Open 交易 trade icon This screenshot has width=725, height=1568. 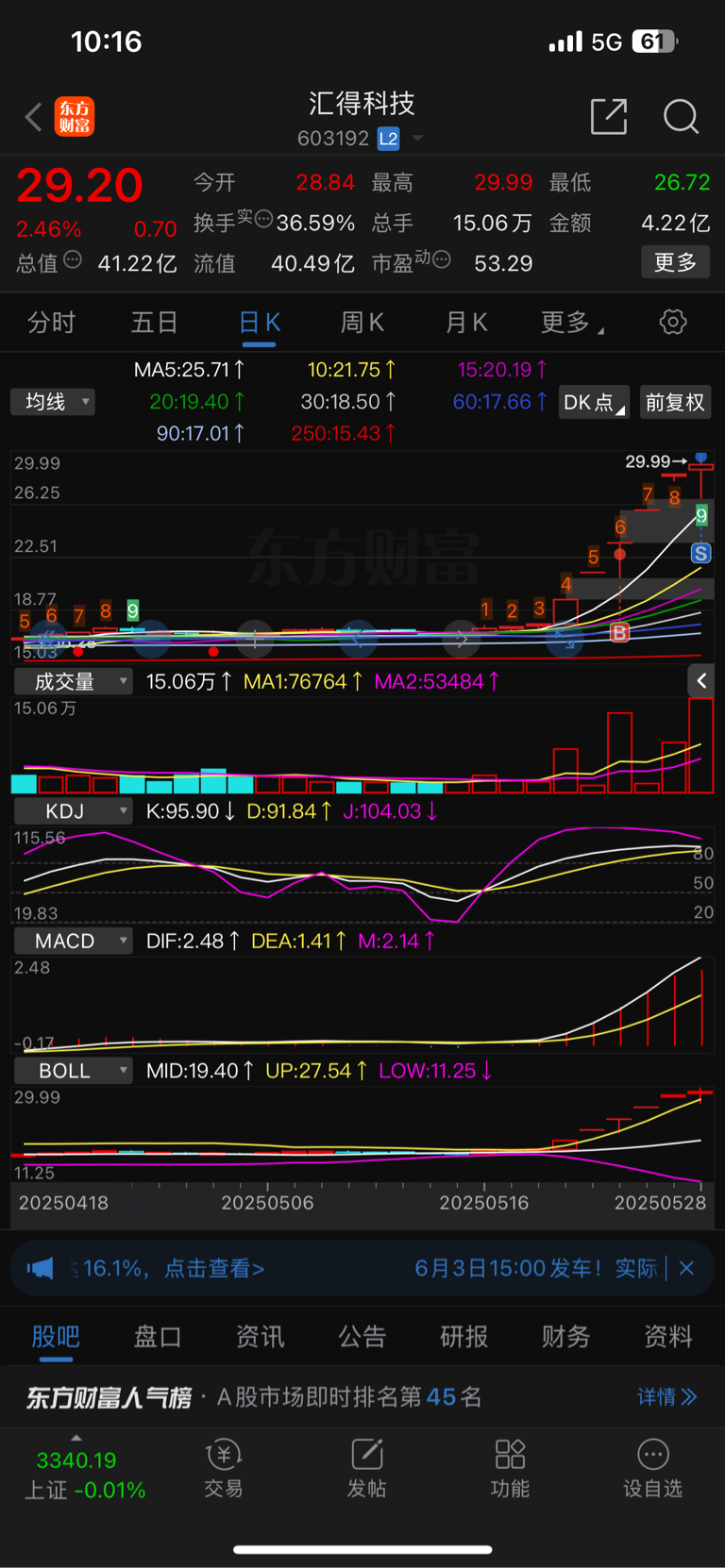click(x=224, y=1469)
